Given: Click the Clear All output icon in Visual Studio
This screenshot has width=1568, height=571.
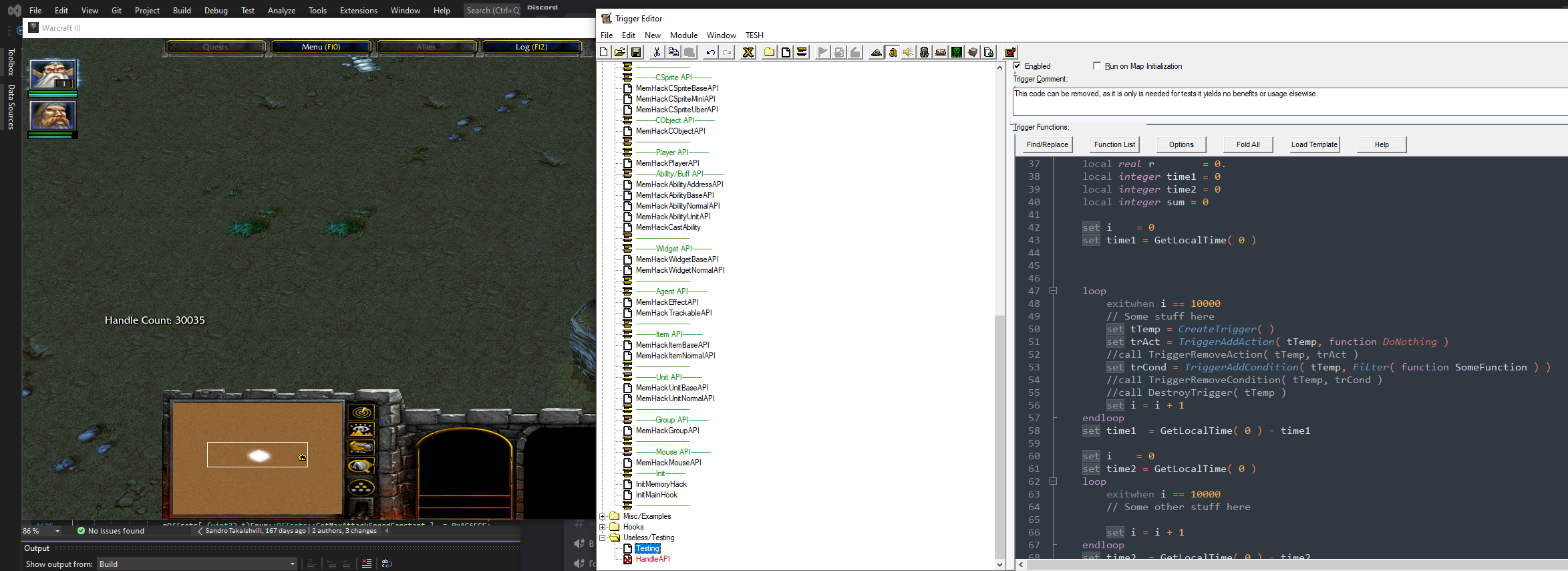Looking at the screenshot, I should 366,564.
